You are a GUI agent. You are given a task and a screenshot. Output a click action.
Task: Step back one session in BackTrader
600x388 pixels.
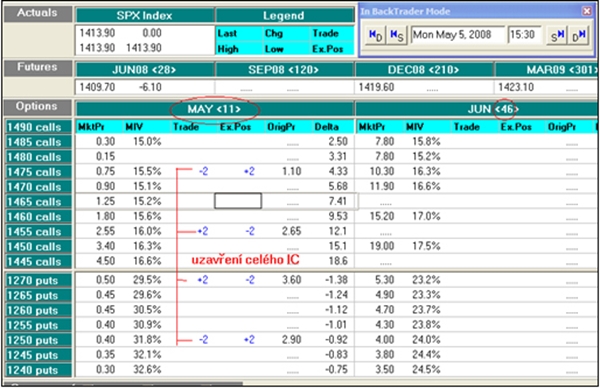pyautogui.click(x=396, y=35)
